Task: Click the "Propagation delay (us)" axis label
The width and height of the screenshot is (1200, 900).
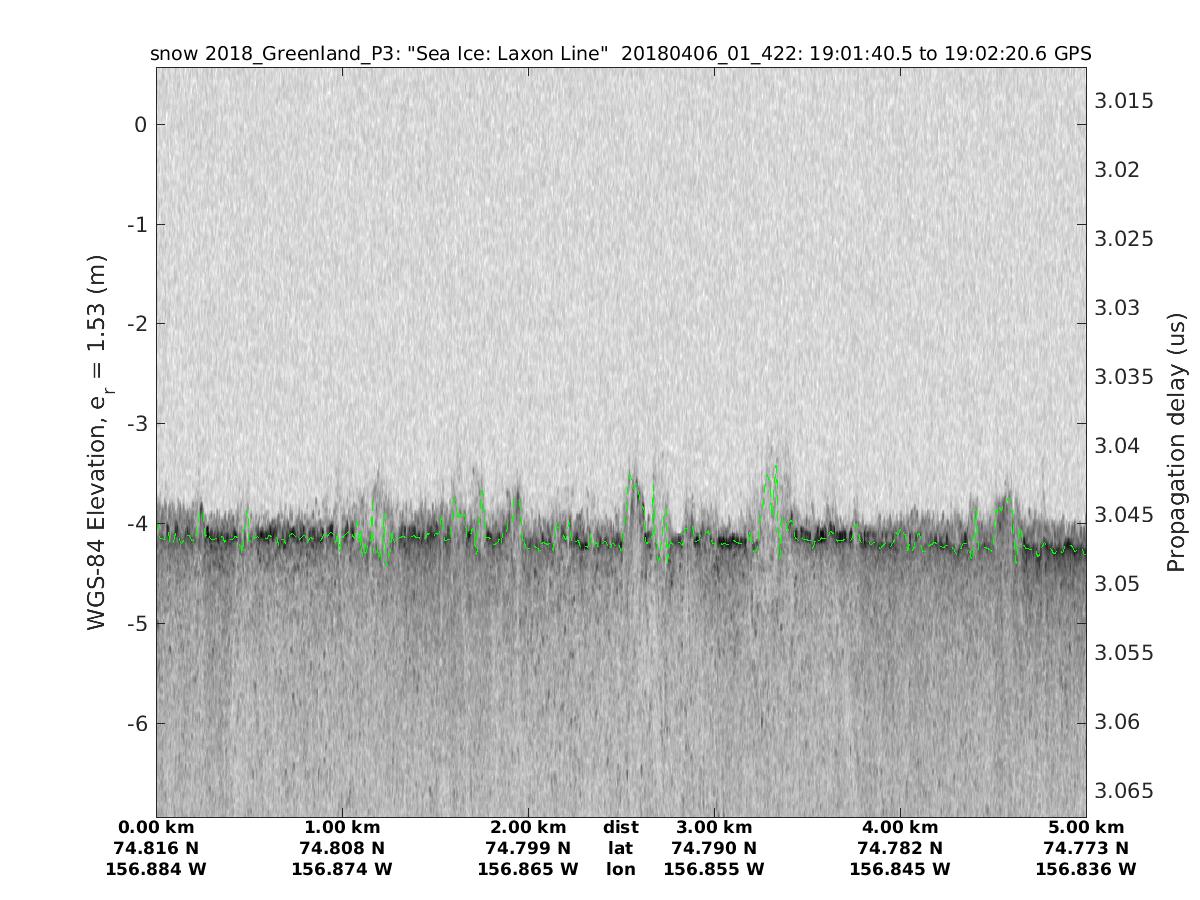Action: coord(1176,441)
